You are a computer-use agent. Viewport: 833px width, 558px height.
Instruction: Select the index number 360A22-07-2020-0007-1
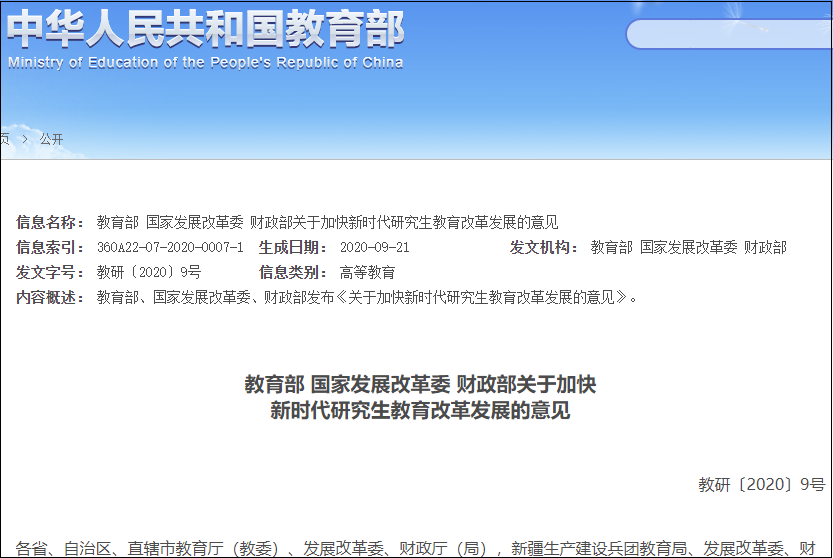click(x=170, y=247)
